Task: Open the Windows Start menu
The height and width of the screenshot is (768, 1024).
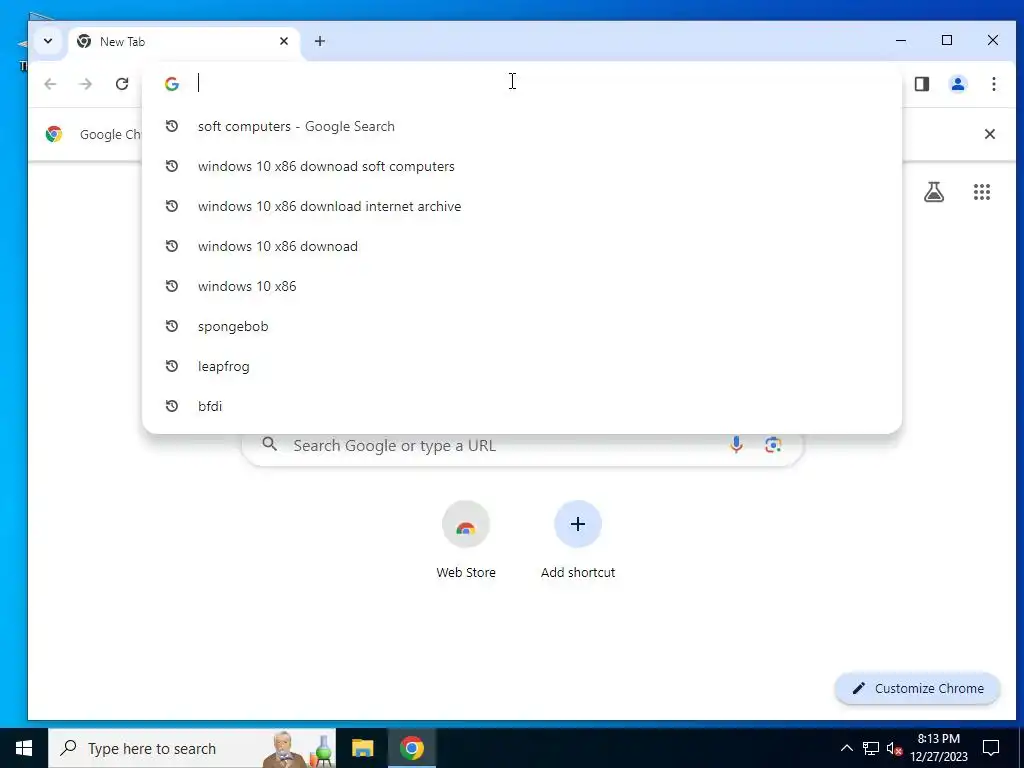Action: coord(24,748)
